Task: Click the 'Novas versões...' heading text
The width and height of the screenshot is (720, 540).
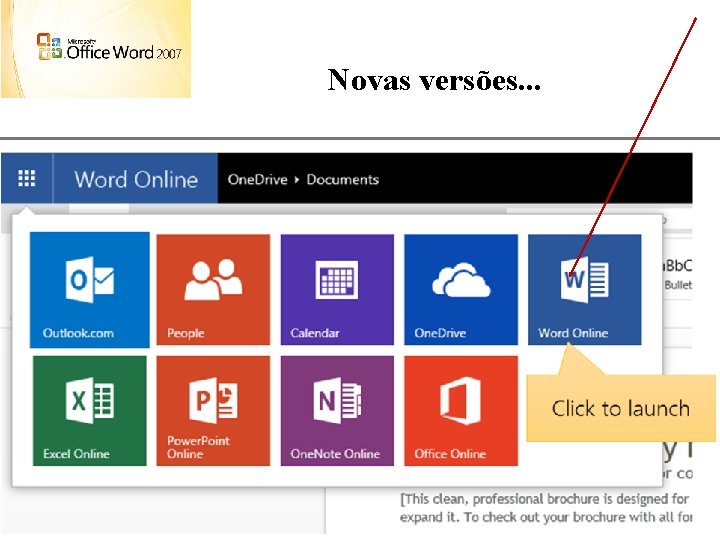Action: coord(434,79)
